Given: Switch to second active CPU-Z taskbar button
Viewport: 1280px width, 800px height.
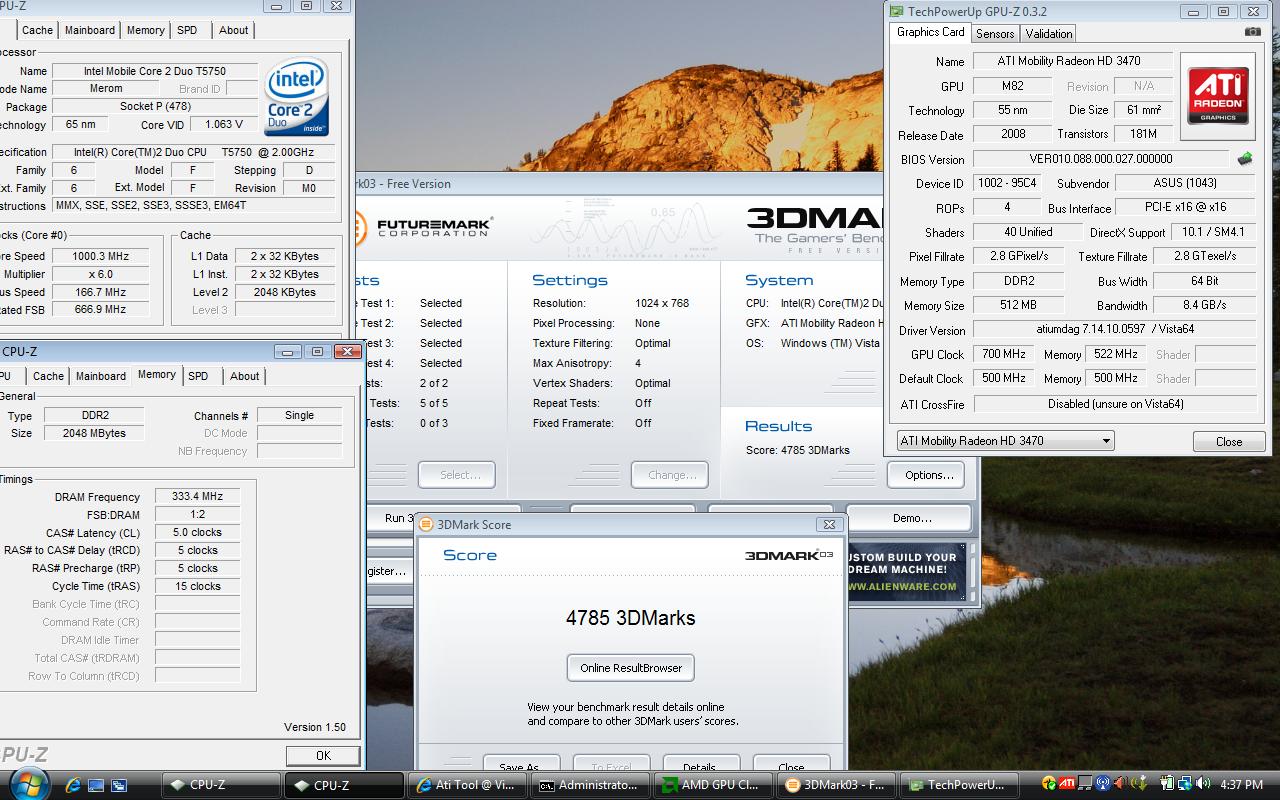Looking at the screenshot, I should click(344, 785).
